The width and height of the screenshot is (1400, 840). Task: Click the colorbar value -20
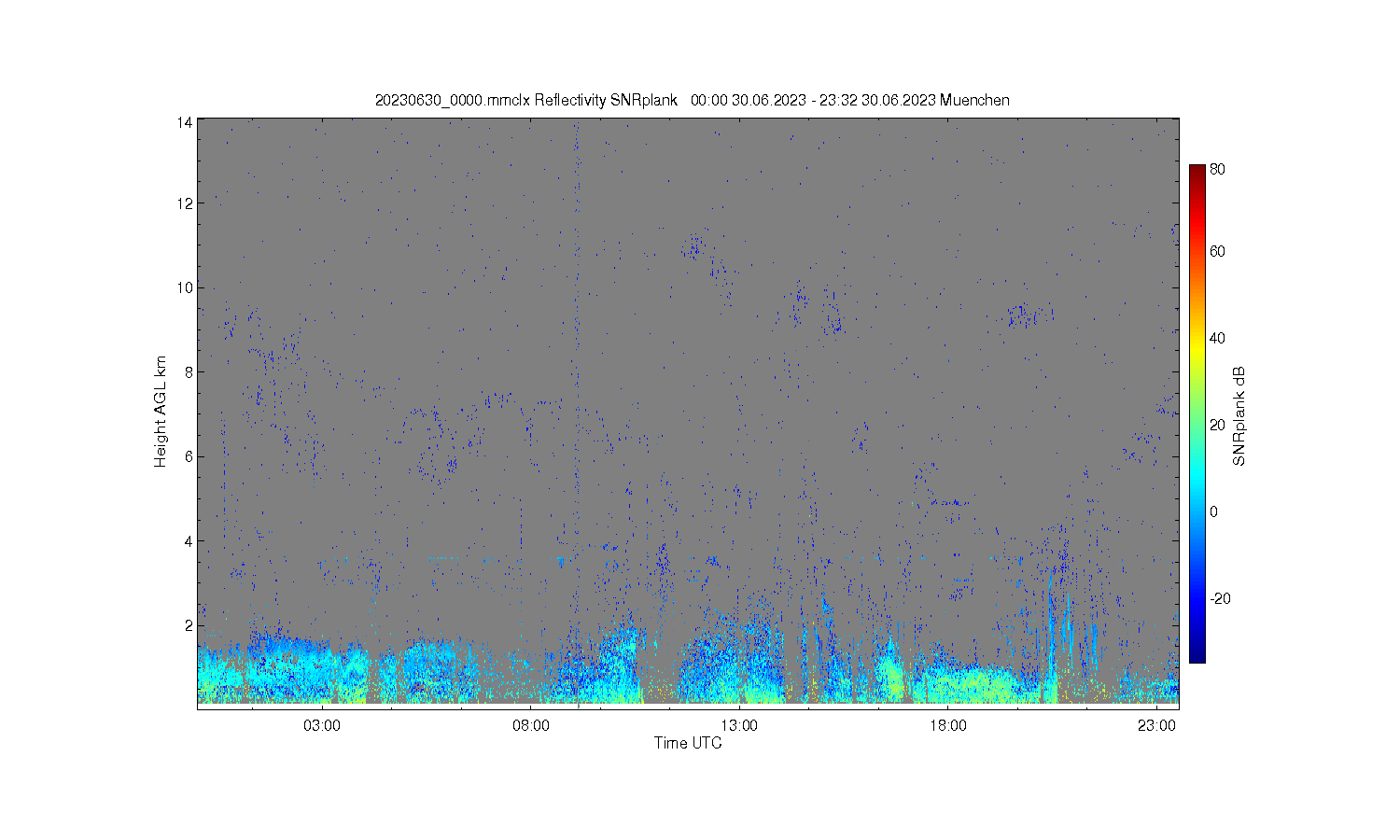tap(1219, 598)
